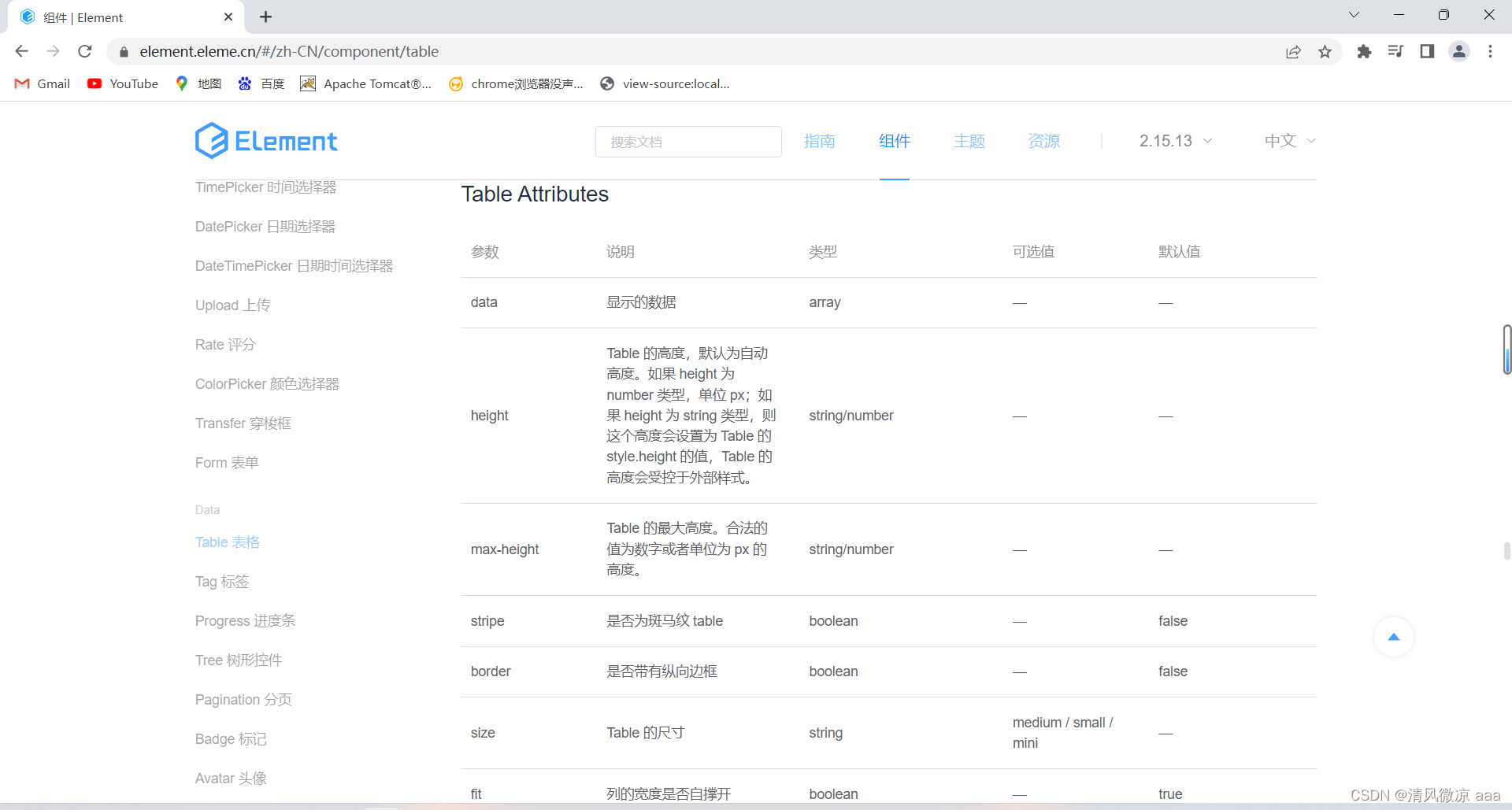
Task: Open Tag 标签 sidebar link
Action: 222,582
